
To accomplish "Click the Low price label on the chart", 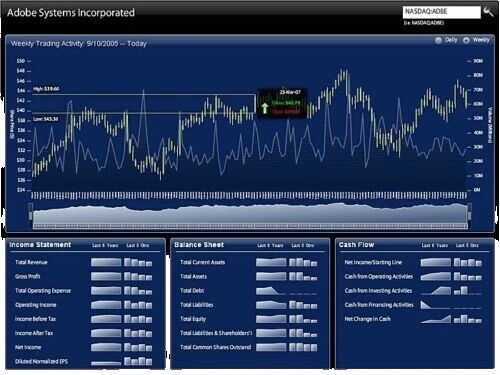I will click(x=45, y=119).
